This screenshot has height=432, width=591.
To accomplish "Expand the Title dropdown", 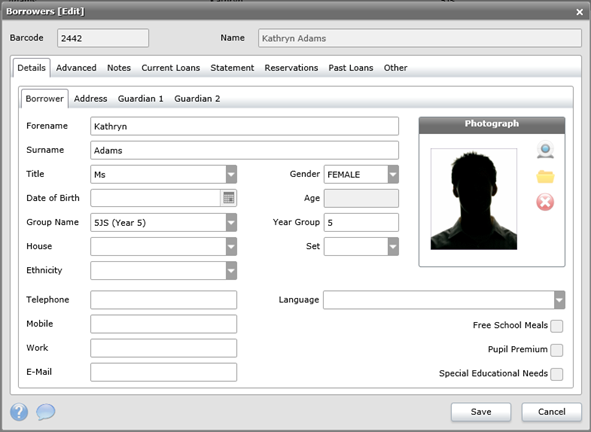I will coord(231,175).
